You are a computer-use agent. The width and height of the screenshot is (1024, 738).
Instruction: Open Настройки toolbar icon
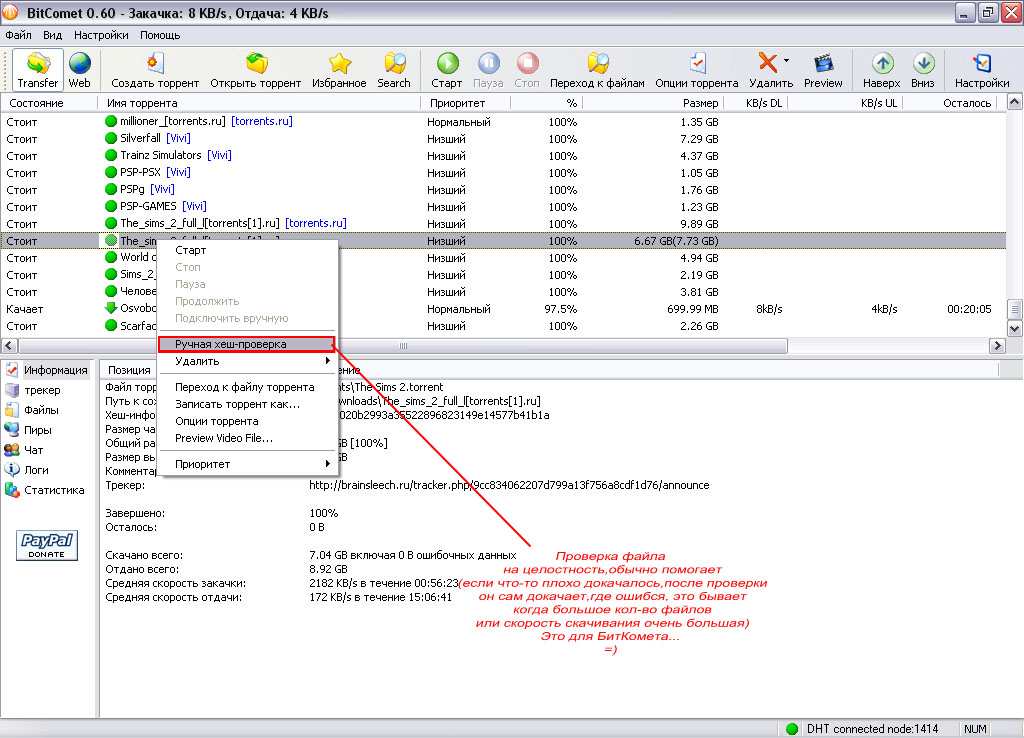(x=982, y=69)
